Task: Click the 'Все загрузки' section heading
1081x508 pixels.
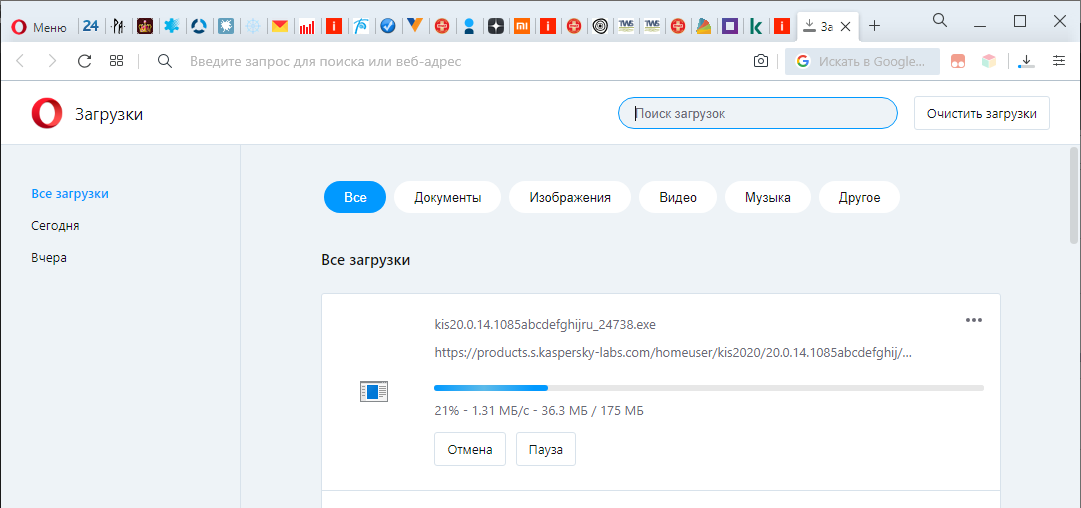Action: 365,260
